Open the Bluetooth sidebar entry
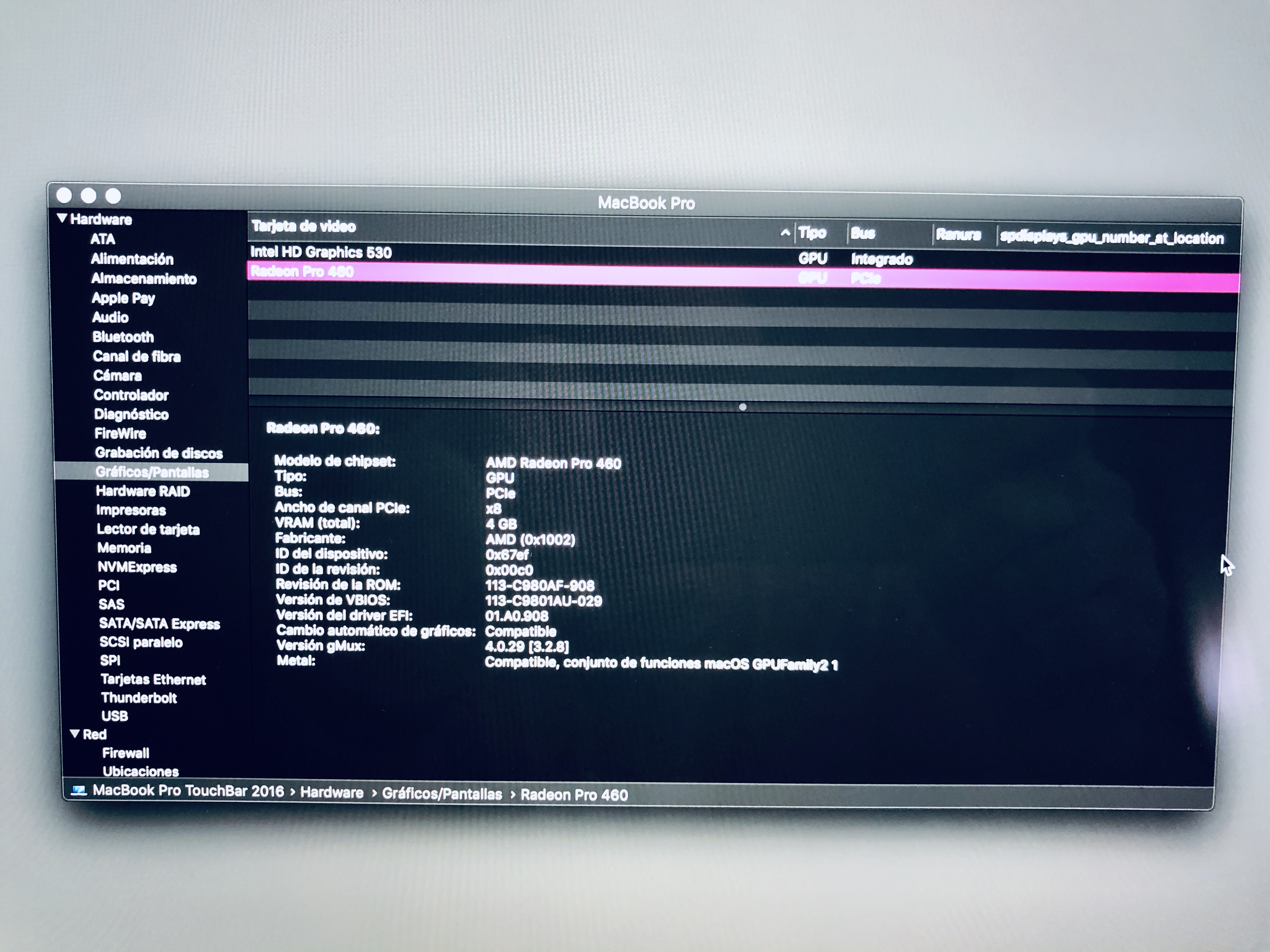 click(123, 337)
